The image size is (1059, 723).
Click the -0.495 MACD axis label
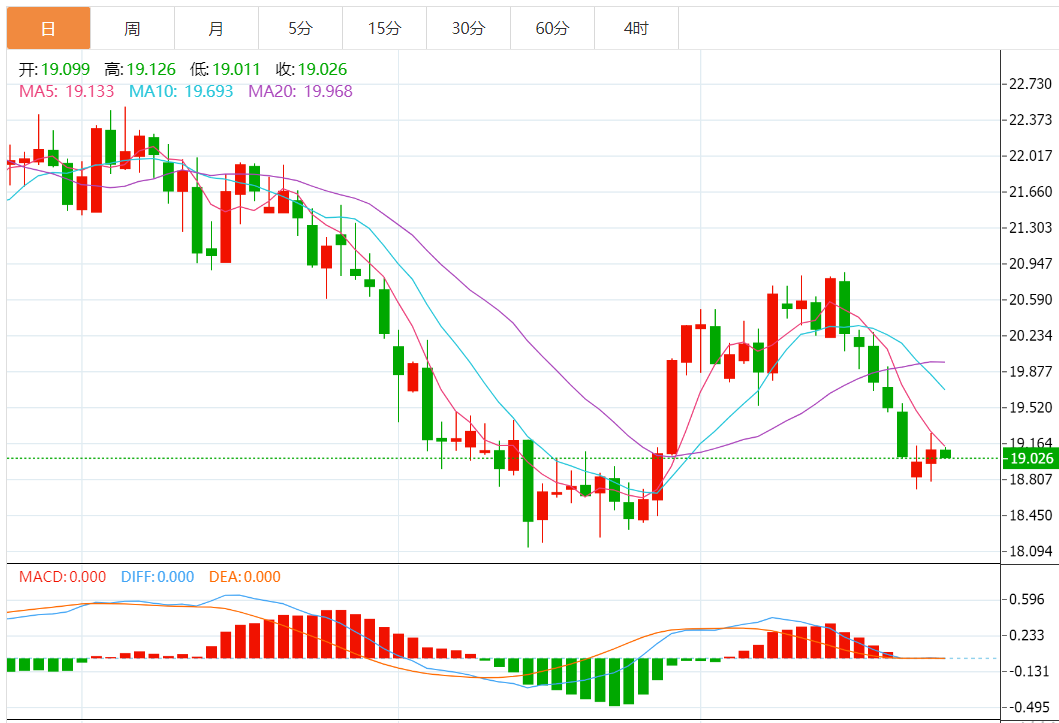click(1027, 707)
